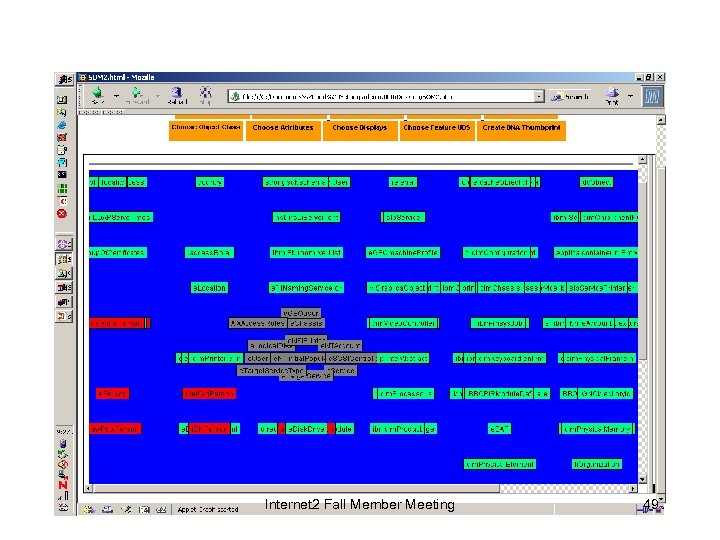The height and width of the screenshot is (540, 720).
Task: Click the Composer icon in status bar
Action: pos(126,509)
